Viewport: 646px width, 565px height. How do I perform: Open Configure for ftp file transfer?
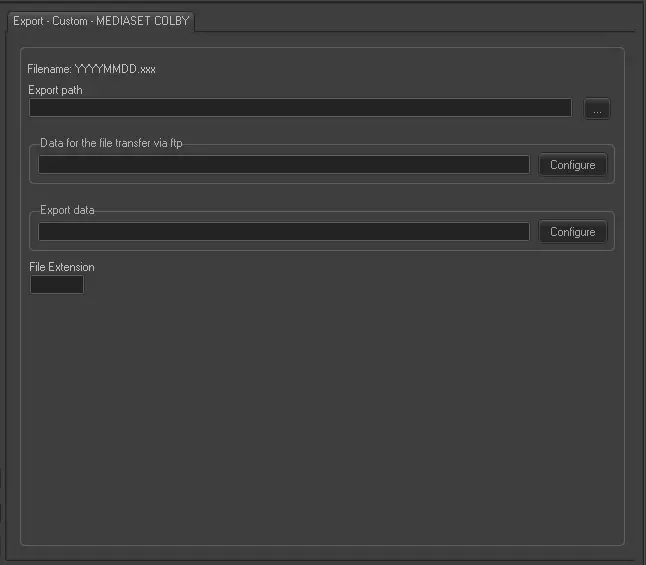[572, 165]
